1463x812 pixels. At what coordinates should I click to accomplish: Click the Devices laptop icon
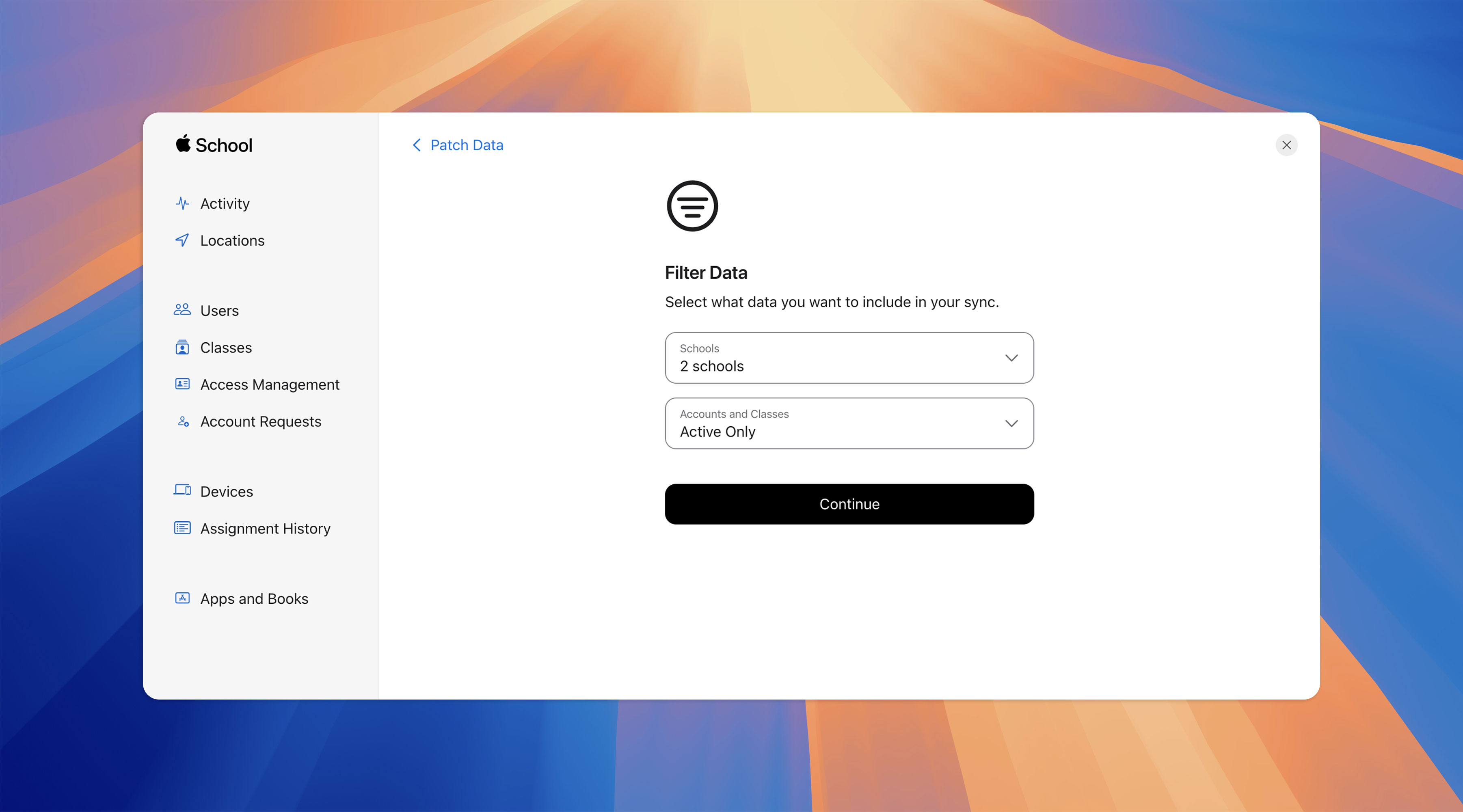[182, 490]
